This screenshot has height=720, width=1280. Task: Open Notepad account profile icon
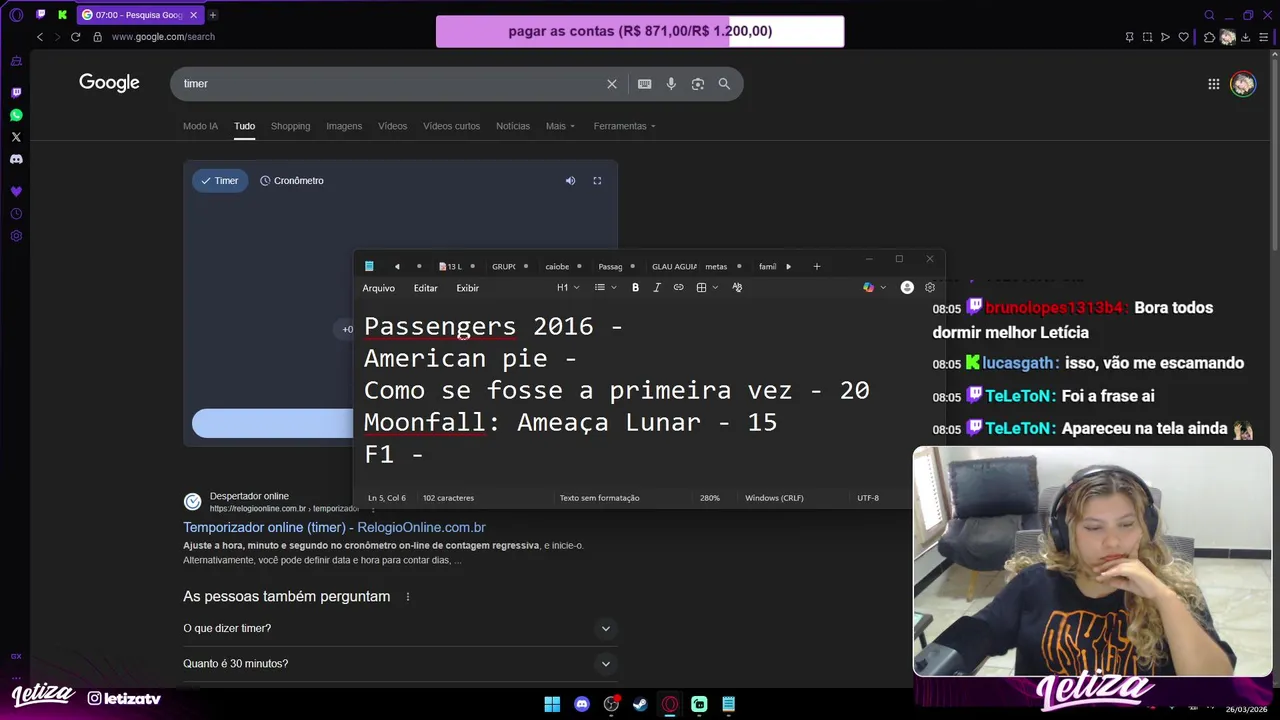[x=907, y=288]
